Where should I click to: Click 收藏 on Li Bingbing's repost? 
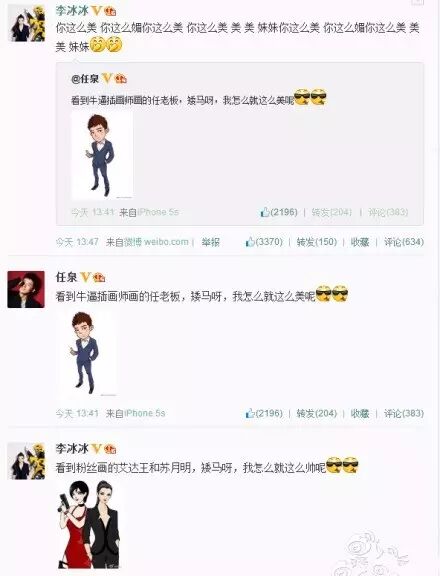[360, 242]
